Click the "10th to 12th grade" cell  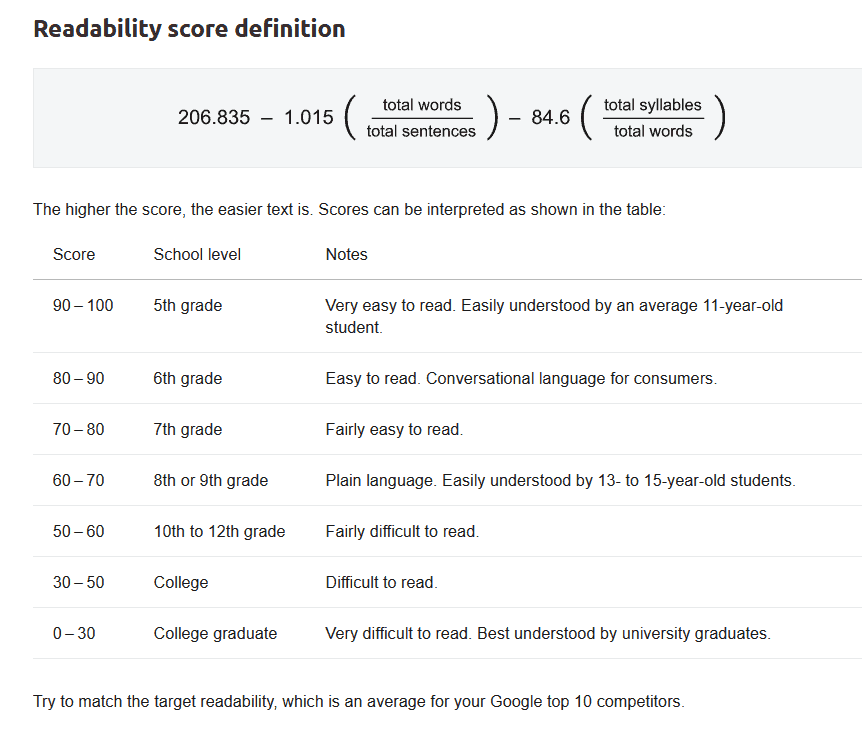(219, 532)
